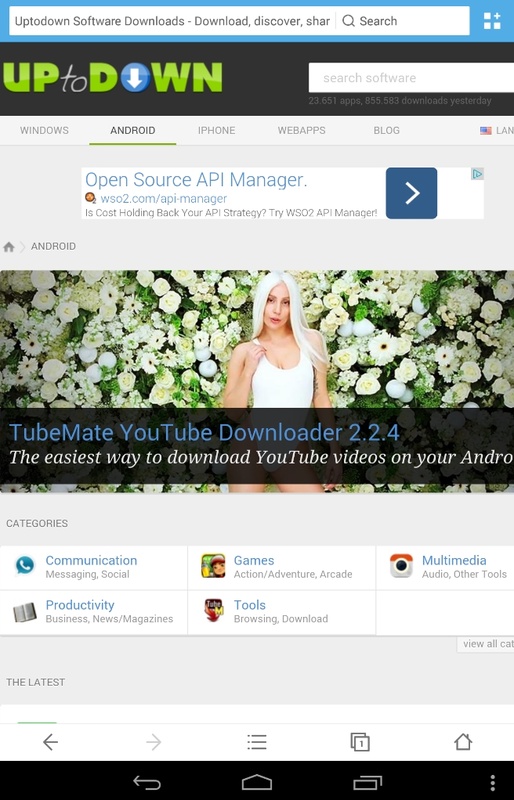Open the BLOG tab
This screenshot has width=514, height=800.
point(386,130)
